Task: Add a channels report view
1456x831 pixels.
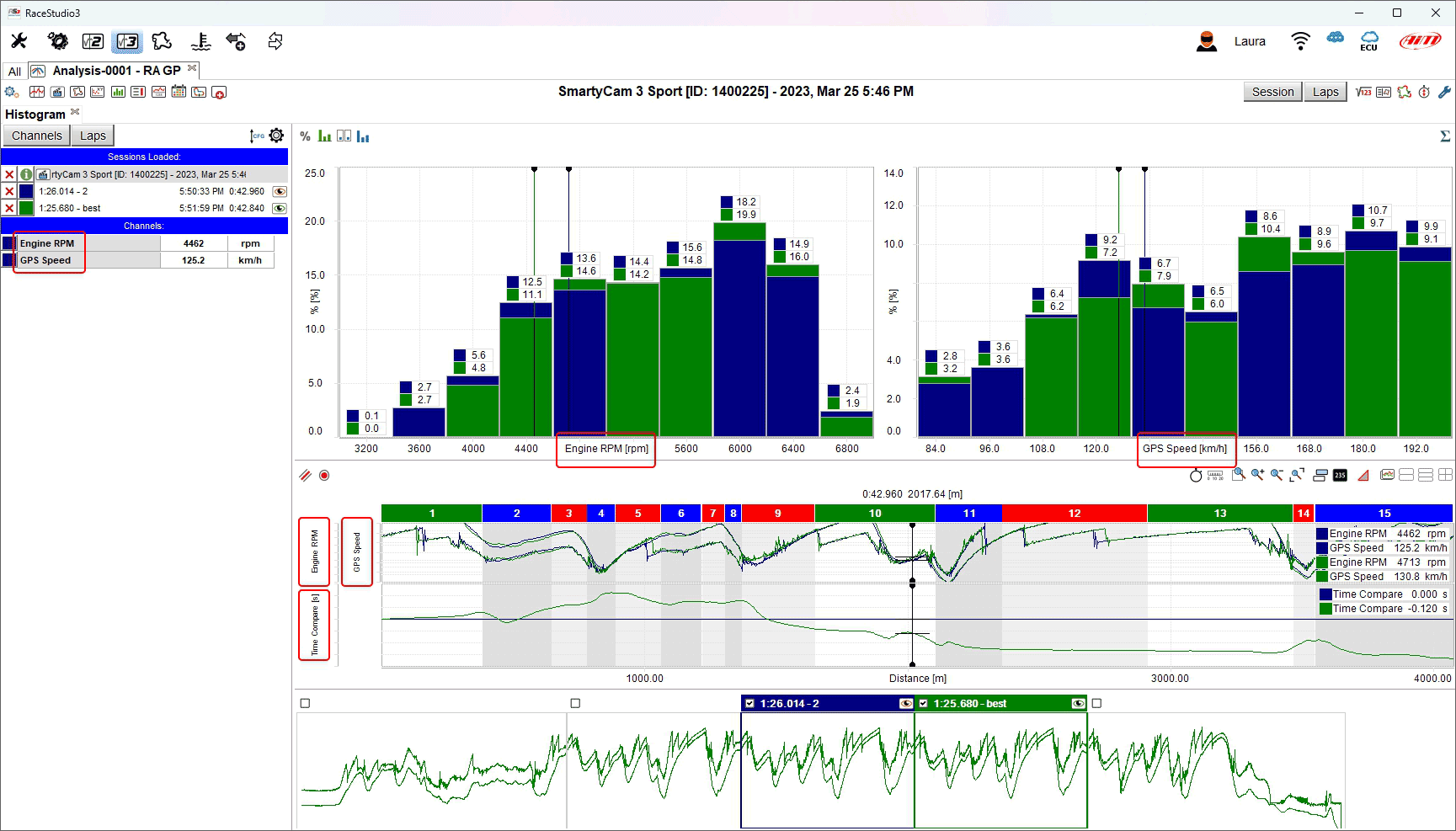Action: pos(138,92)
